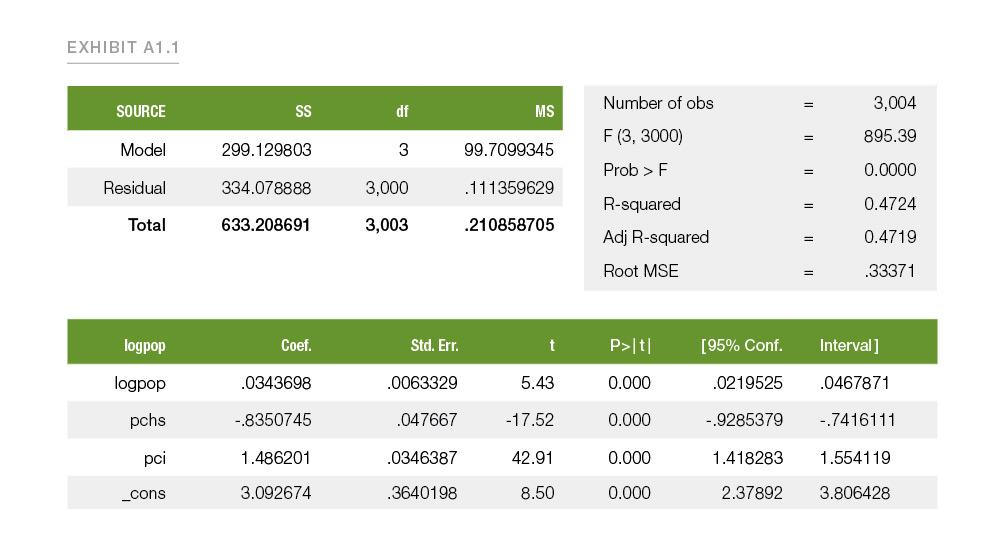
Task: Select the Adj R-squared label
Action: [x=656, y=237]
